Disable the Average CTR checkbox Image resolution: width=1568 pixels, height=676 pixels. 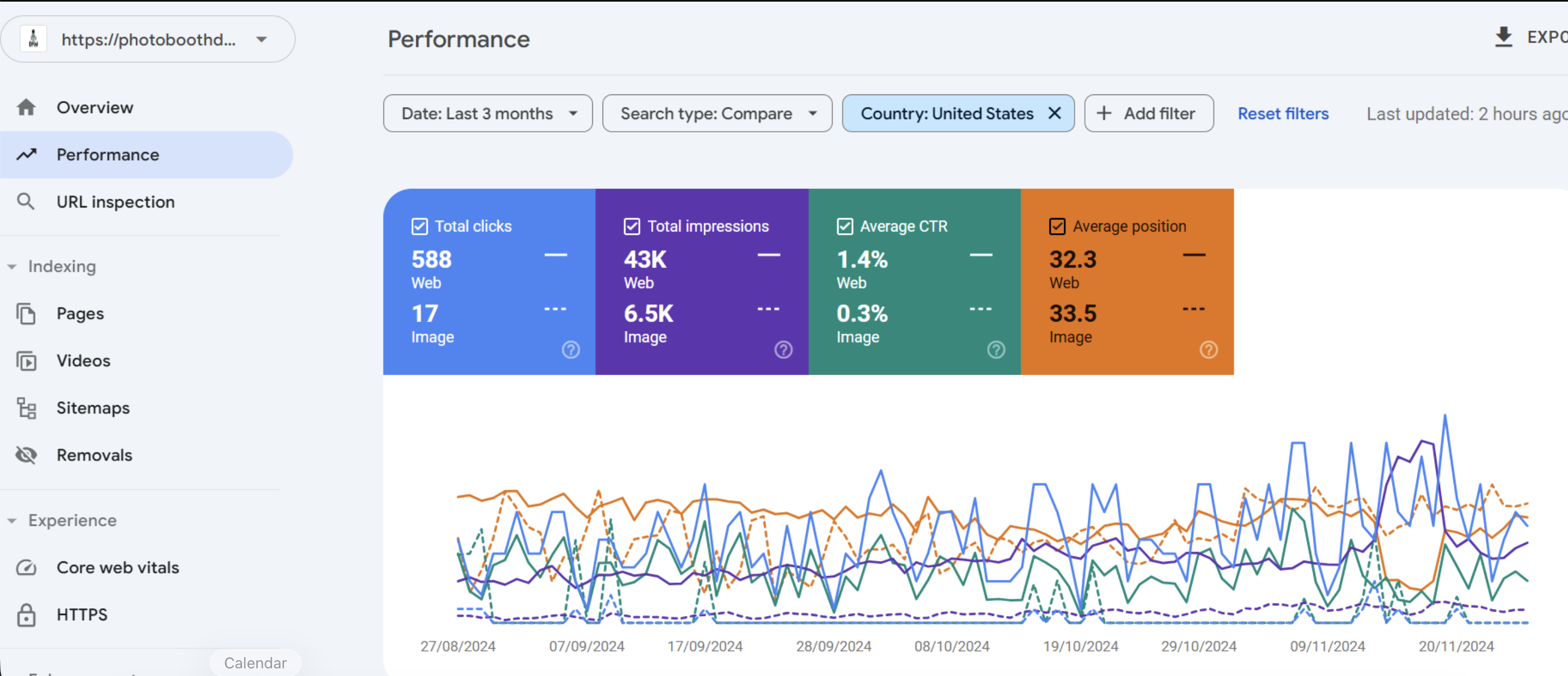coord(844,227)
